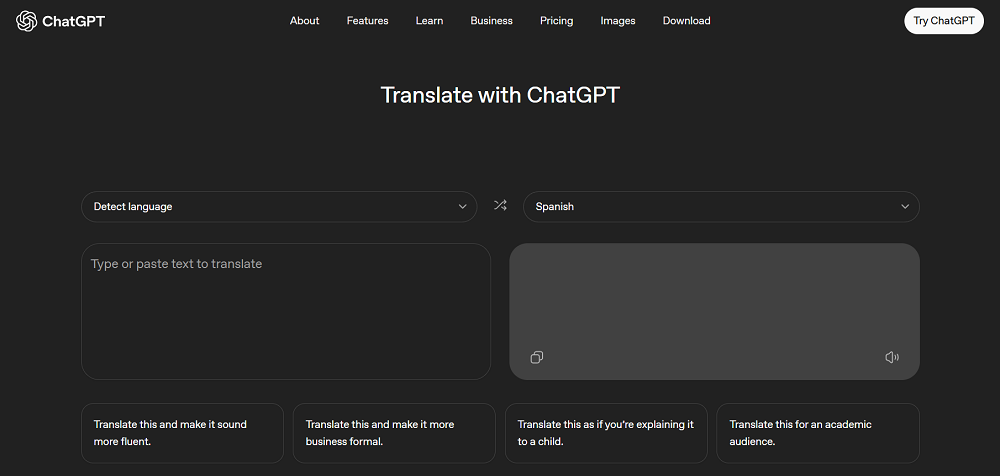Open the About menu item
Image resolution: width=1000 pixels, height=476 pixels.
(x=304, y=20)
